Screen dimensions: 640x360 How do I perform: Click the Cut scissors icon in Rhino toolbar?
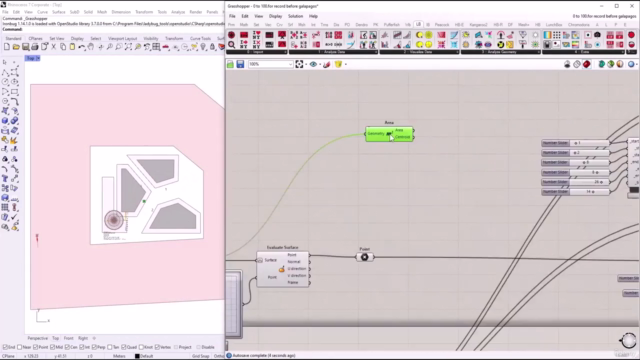(x=53, y=47)
